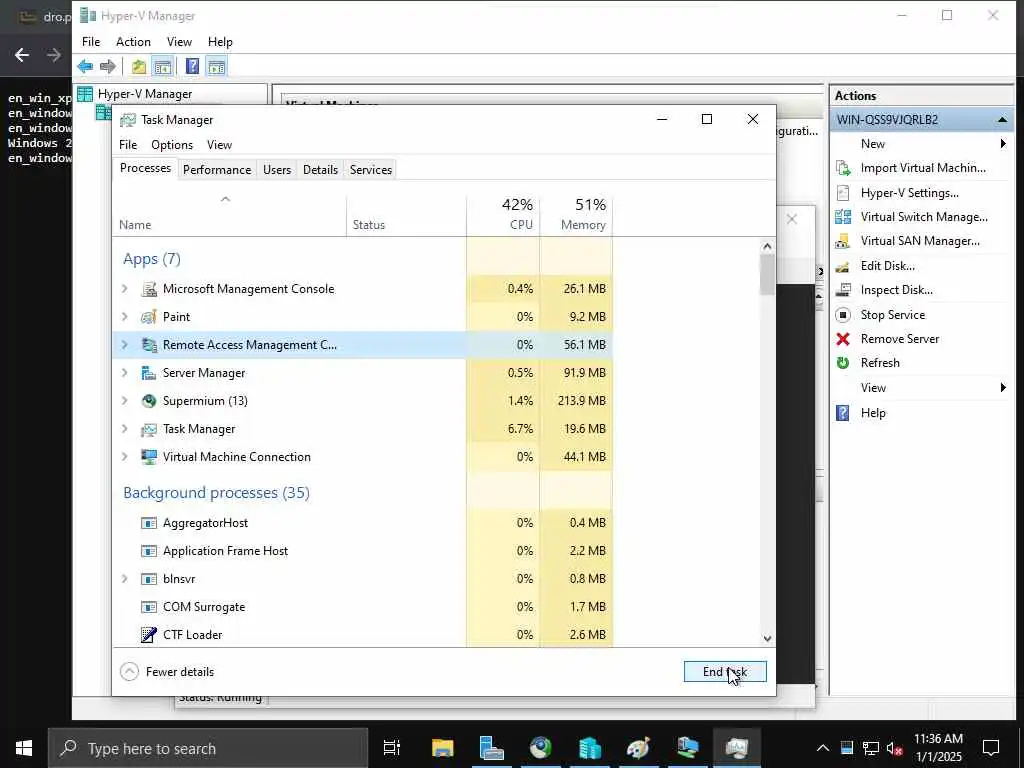Viewport: 1024px width, 768px height.
Task: Sort processes by the Memory column
Action: click(x=576, y=215)
